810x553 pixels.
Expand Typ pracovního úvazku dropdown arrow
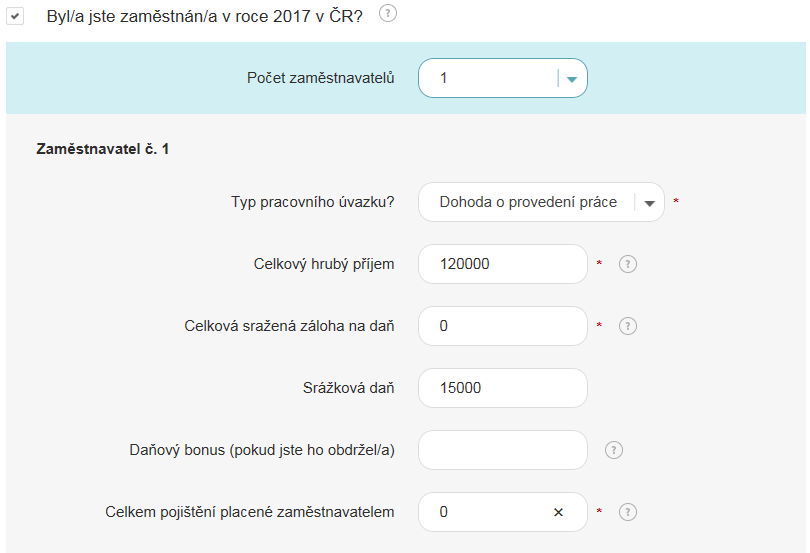pyautogui.click(x=650, y=202)
